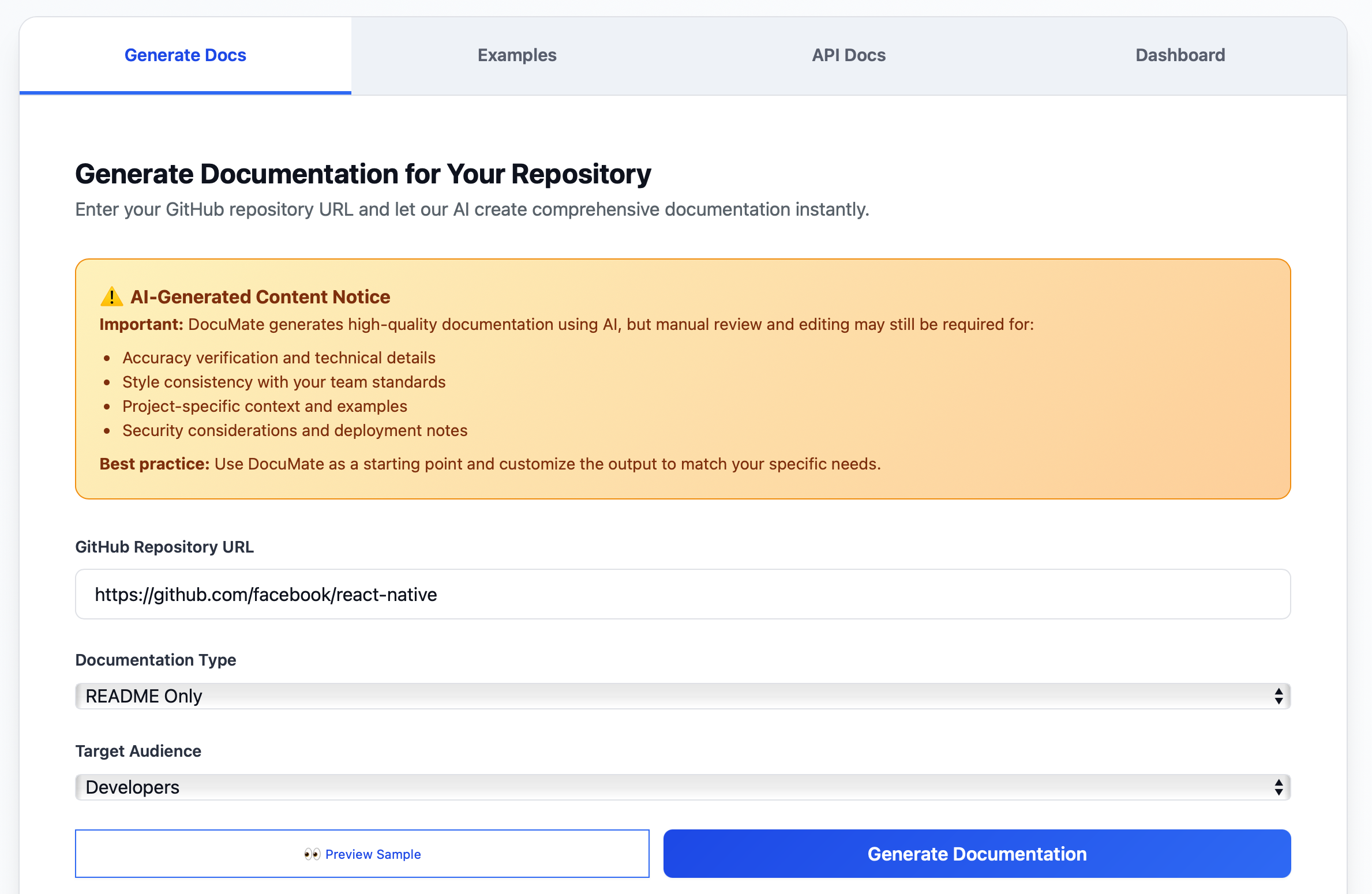
Task: Select the Generate Docs tab
Action: coord(185,55)
